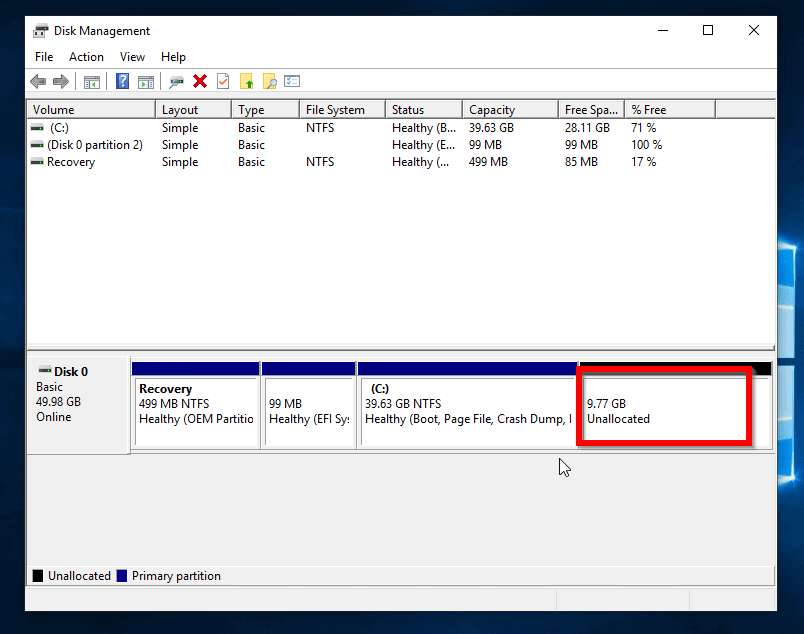
Task: Click the Forward arrow toolbar icon
Action: tap(61, 82)
